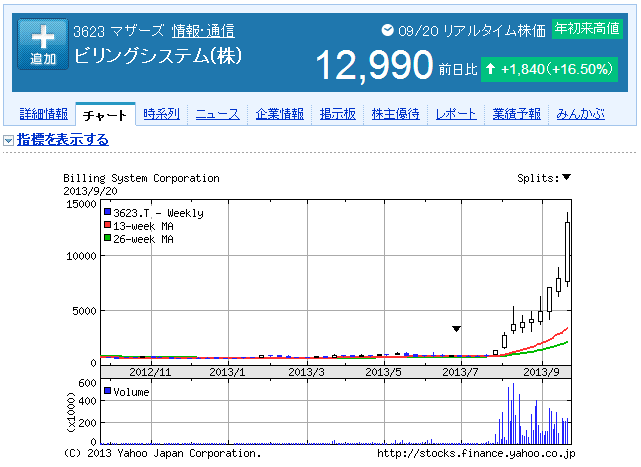Click the +1,840(+16.50%) change value

point(557,69)
